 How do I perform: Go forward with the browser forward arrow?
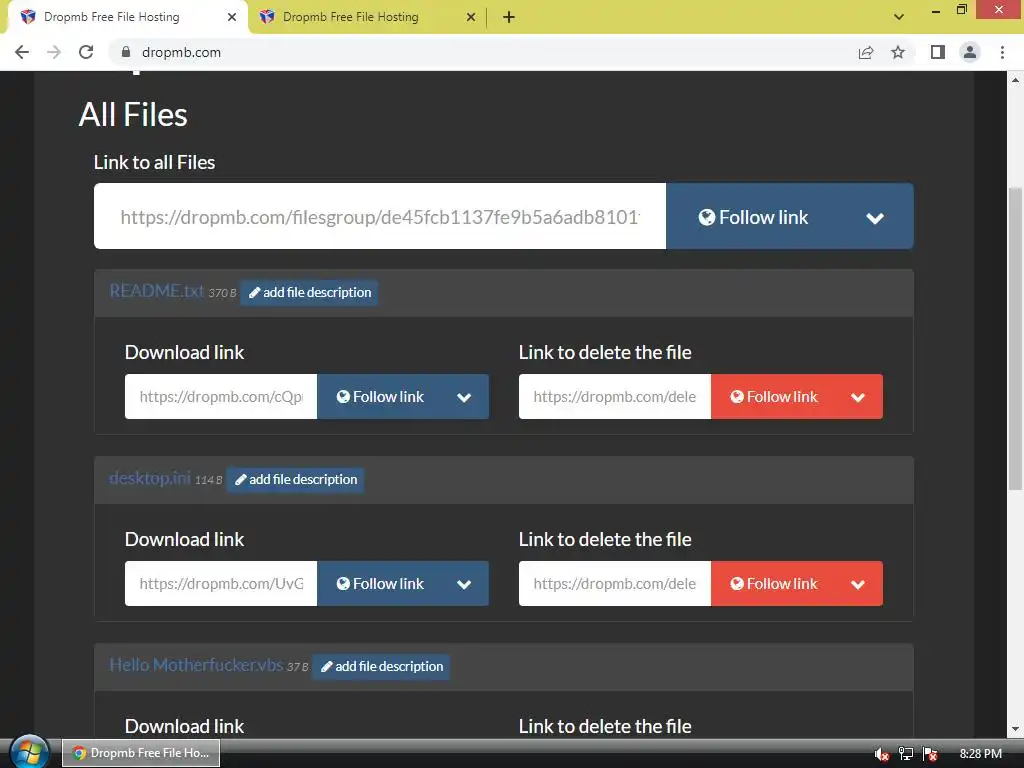(x=54, y=52)
